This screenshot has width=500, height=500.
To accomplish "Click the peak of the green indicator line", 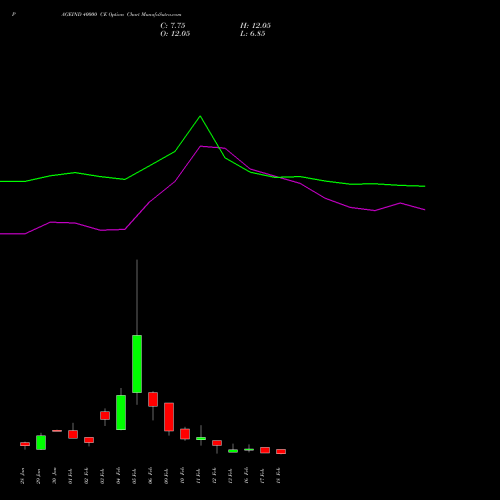I will point(200,116).
